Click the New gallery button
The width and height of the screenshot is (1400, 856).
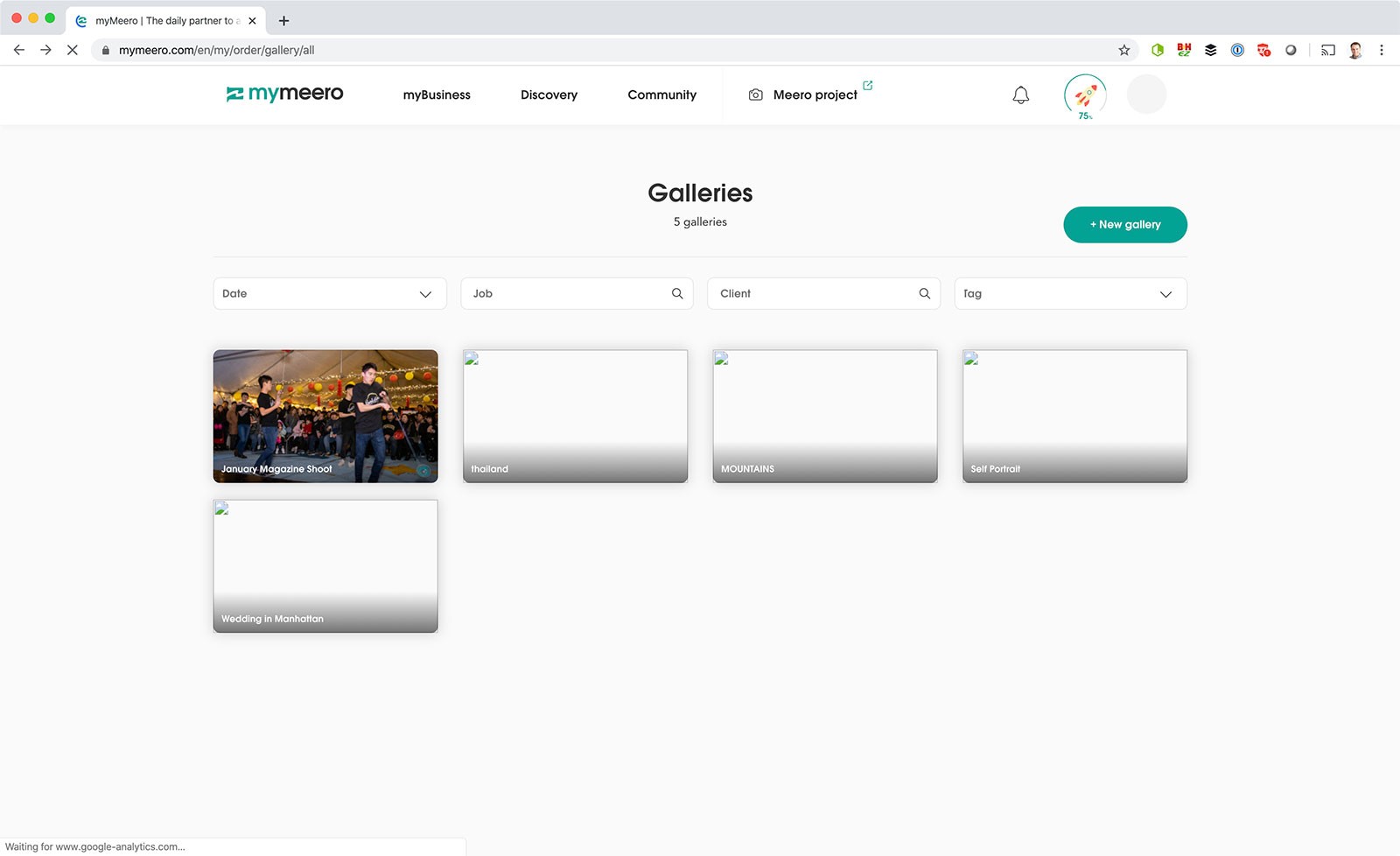click(1124, 225)
